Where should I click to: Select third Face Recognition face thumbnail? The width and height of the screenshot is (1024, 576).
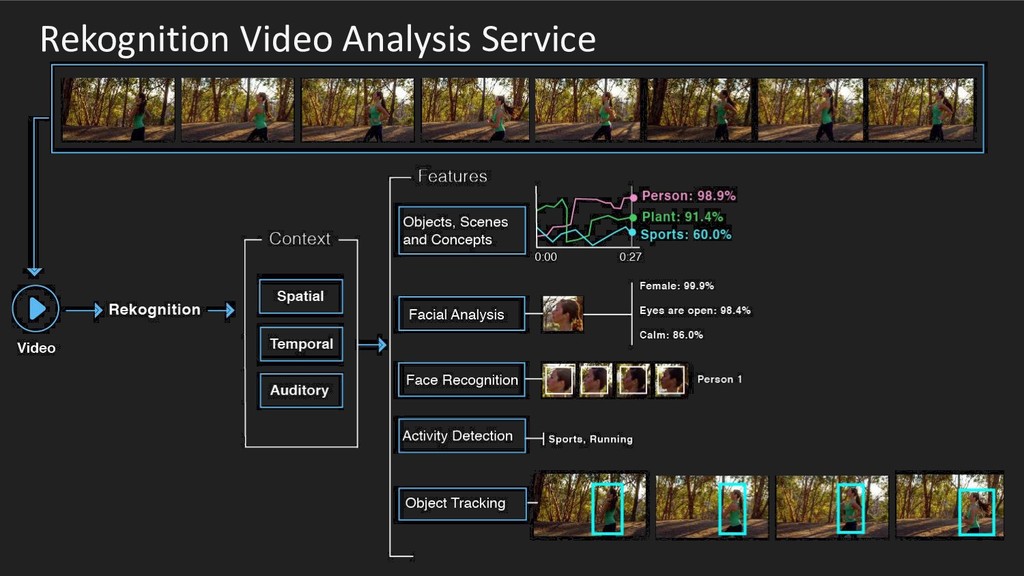(633, 380)
